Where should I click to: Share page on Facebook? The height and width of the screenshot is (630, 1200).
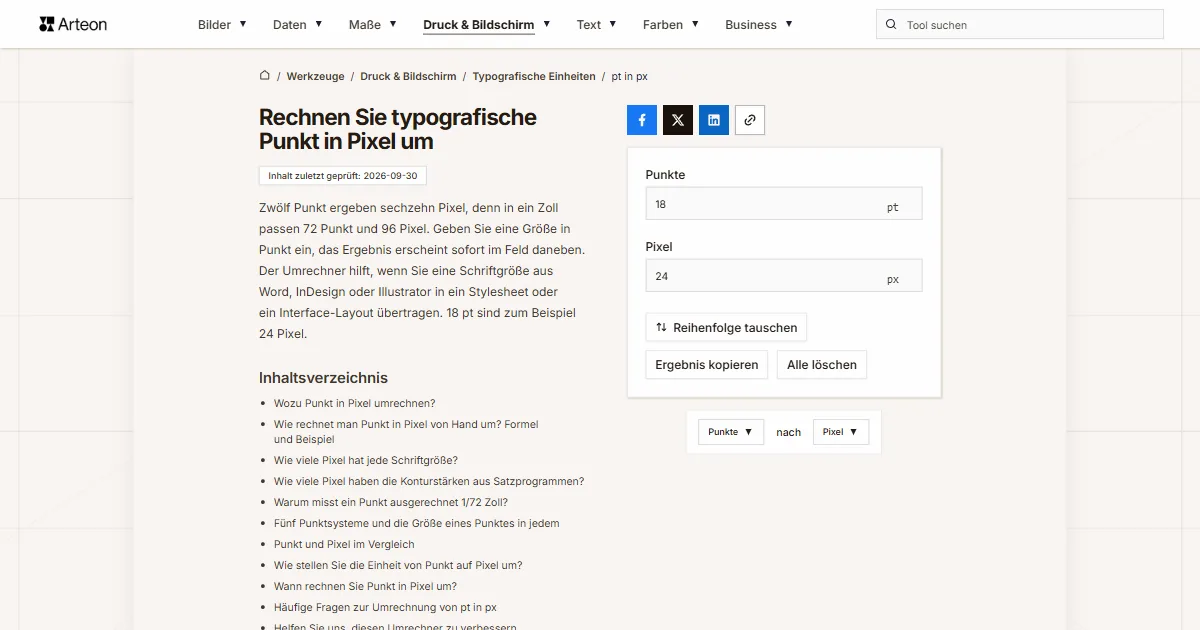pos(642,120)
